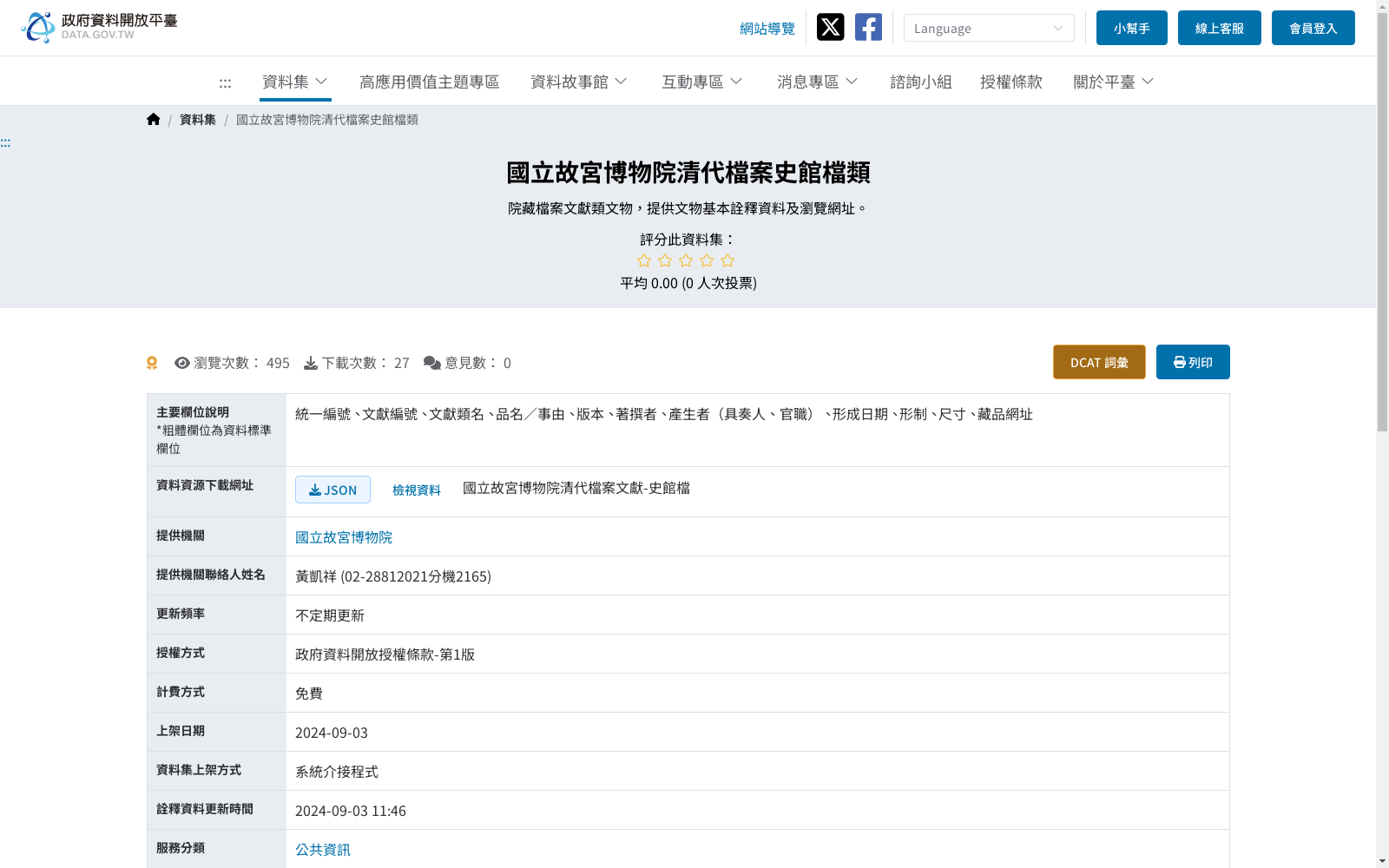The width and height of the screenshot is (1389, 868).
Task: Click the scrollbar down arrow
Action: point(1382,861)
